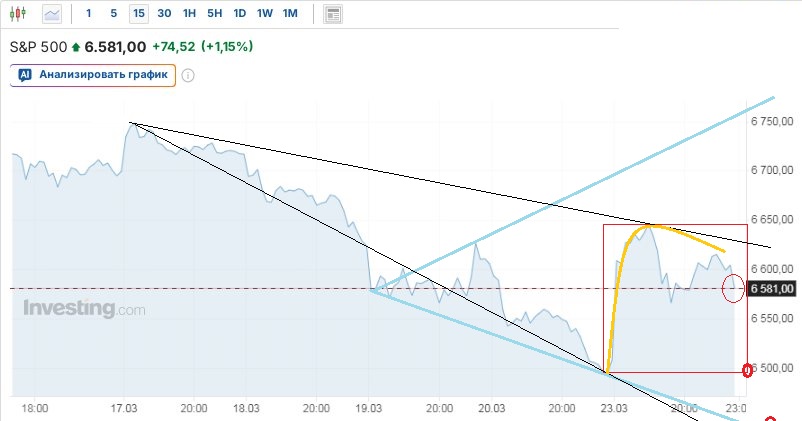Click the Investing.com watermark logo

pyautogui.click(x=84, y=309)
